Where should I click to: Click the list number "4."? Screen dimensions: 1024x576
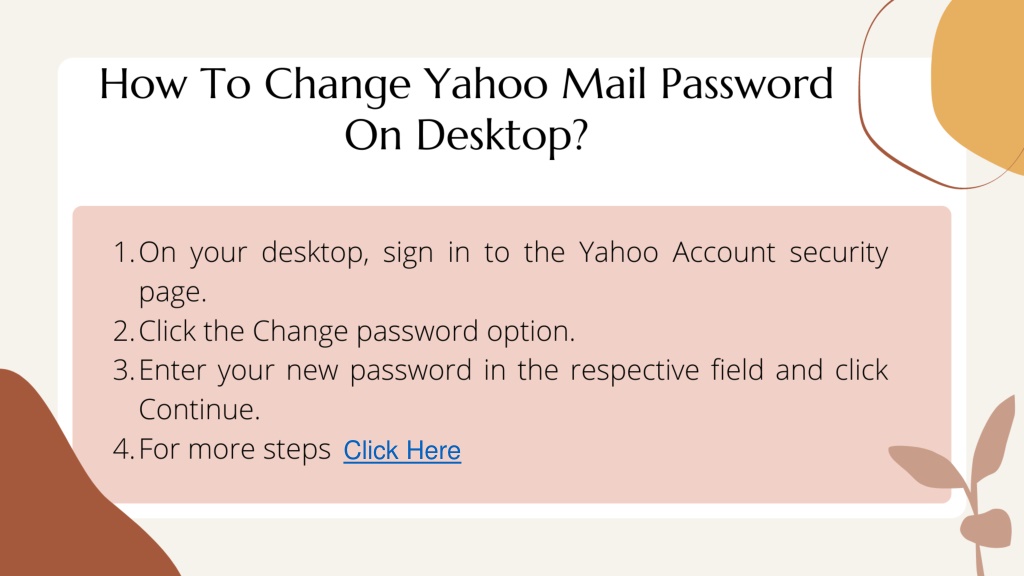click(124, 449)
